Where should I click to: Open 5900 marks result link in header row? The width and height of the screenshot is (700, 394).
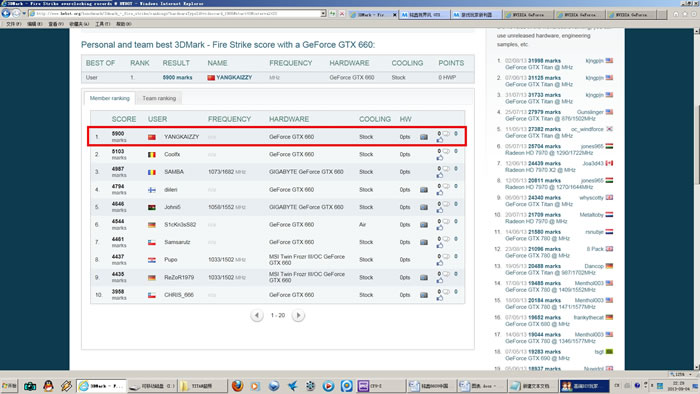177,78
